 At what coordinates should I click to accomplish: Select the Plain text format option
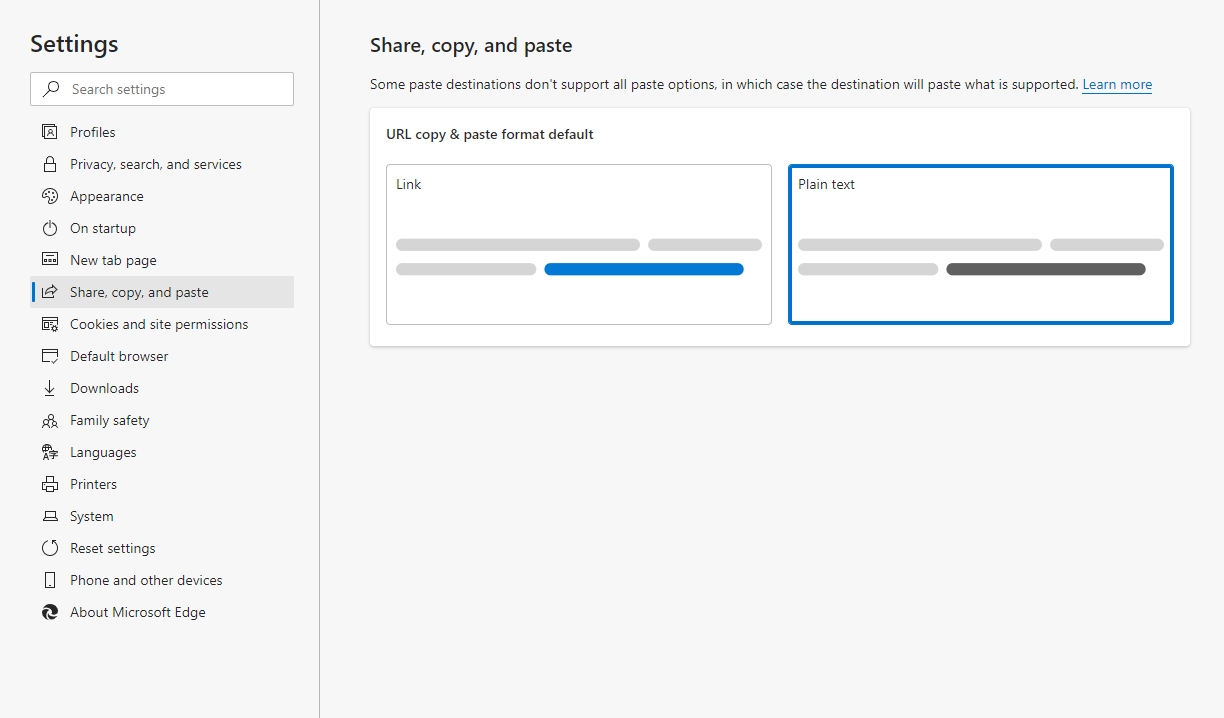[x=980, y=244]
